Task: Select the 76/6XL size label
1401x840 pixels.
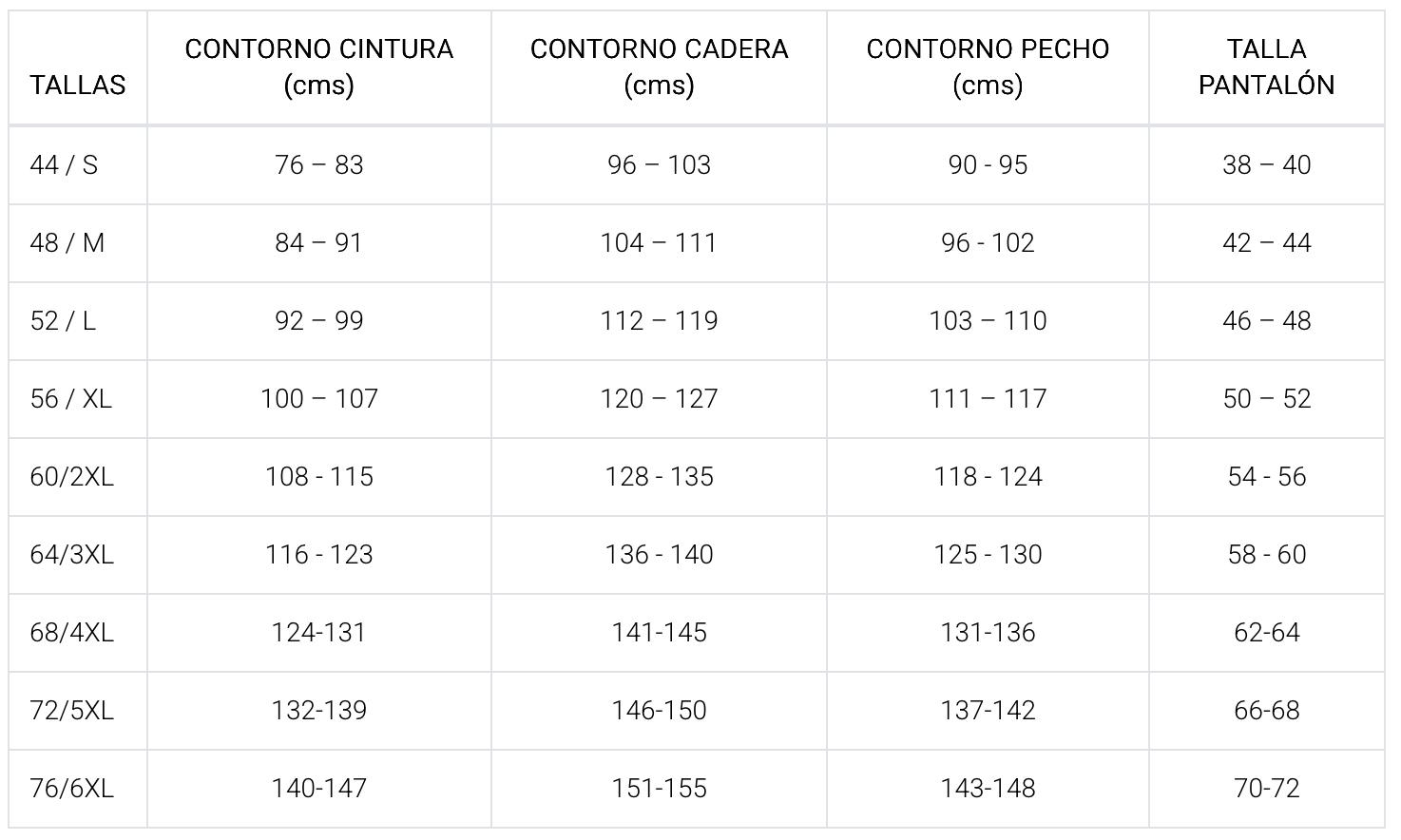Action: pos(71,788)
